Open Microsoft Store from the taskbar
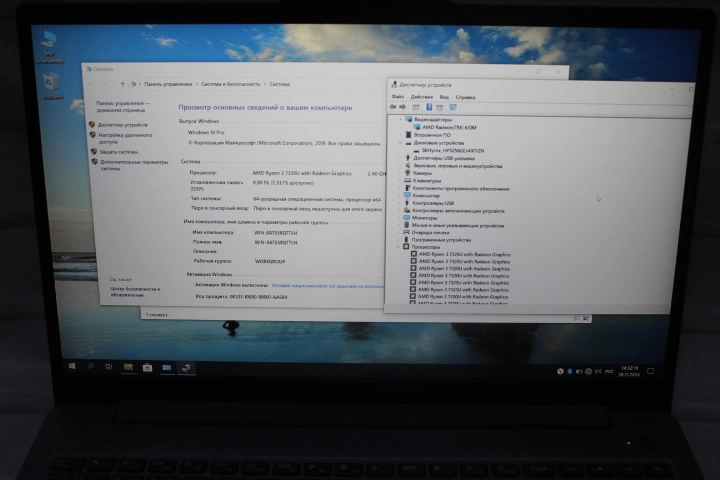The height and width of the screenshot is (480, 720). [x=147, y=367]
